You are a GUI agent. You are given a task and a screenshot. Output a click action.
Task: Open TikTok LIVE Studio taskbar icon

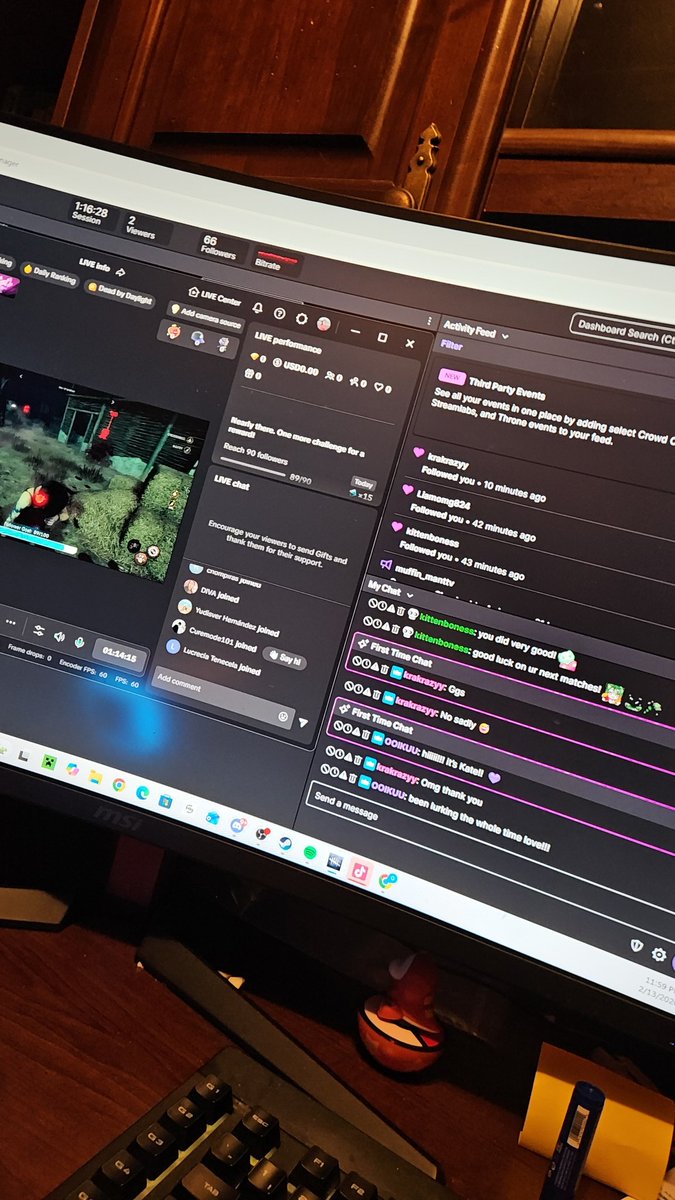[362, 872]
